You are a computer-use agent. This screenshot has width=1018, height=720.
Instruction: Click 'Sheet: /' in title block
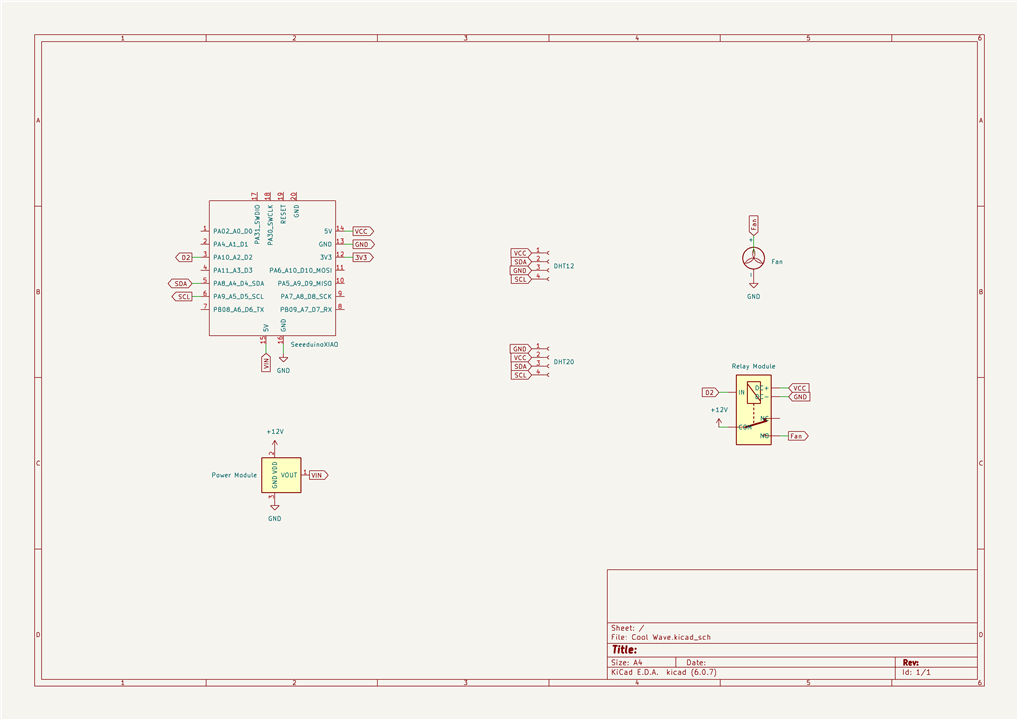coord(627,628)
